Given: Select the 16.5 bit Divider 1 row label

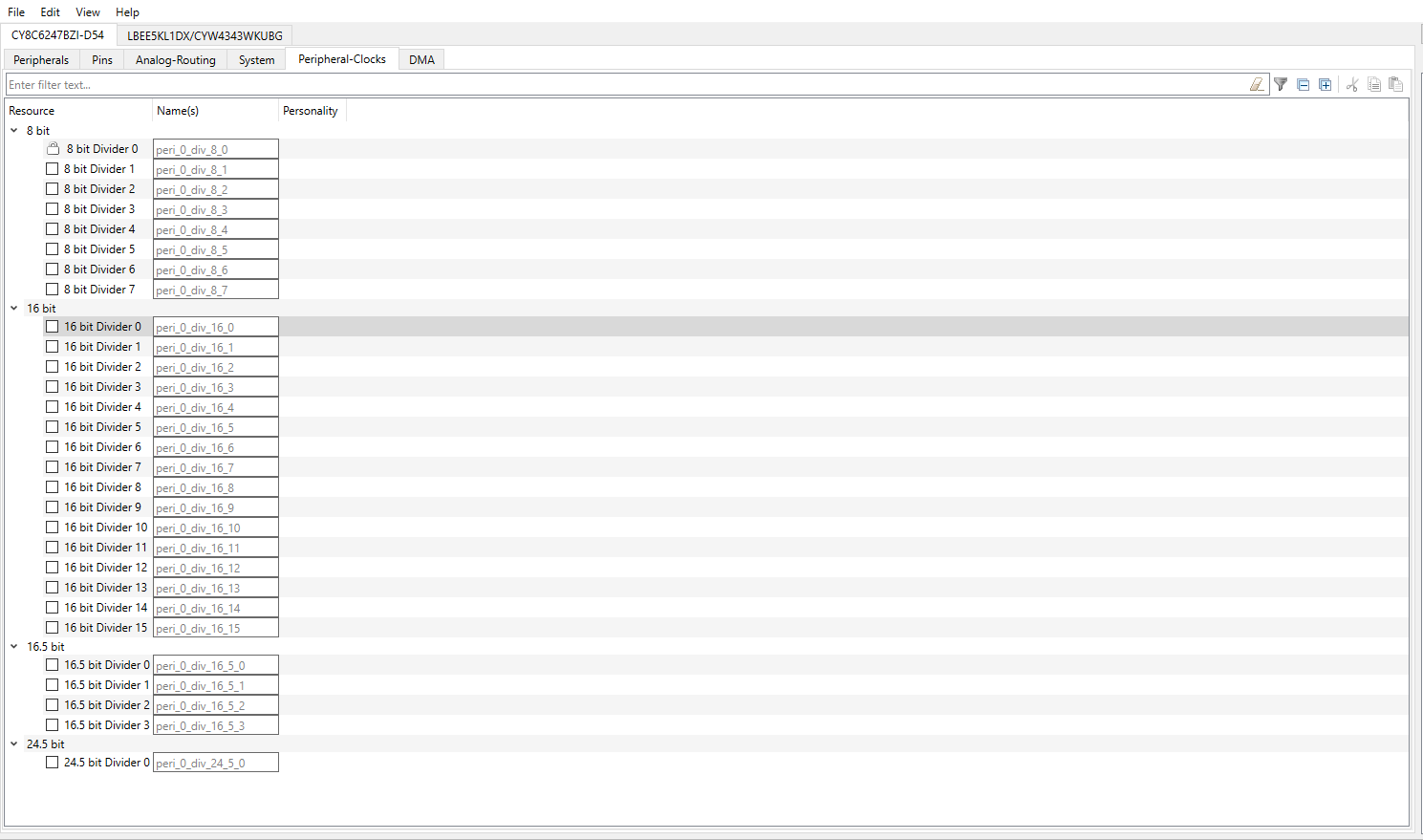Looking at the screenshot, I should click(107, 684).
